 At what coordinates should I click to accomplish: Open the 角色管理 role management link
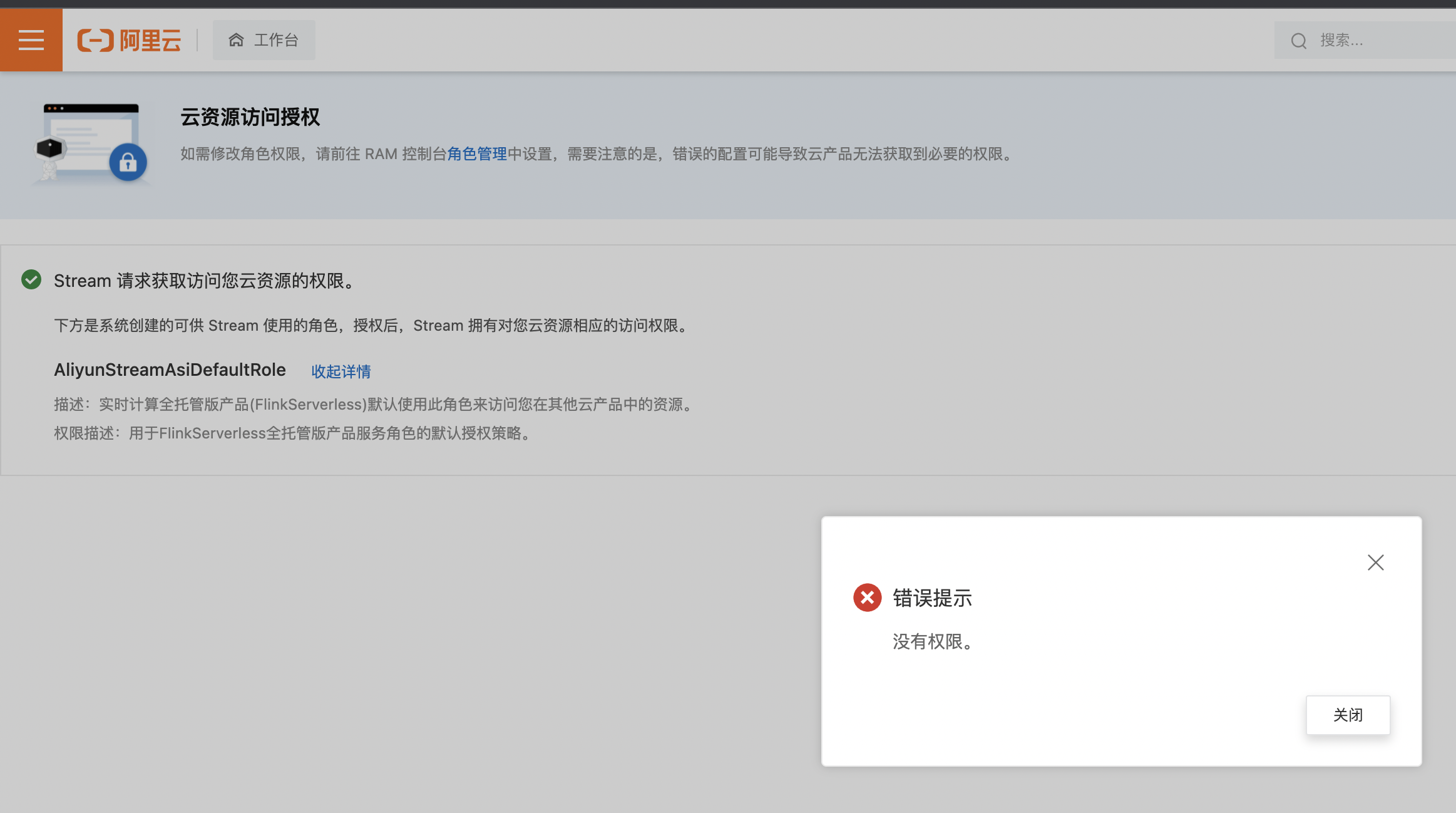[x=476, y=154]
